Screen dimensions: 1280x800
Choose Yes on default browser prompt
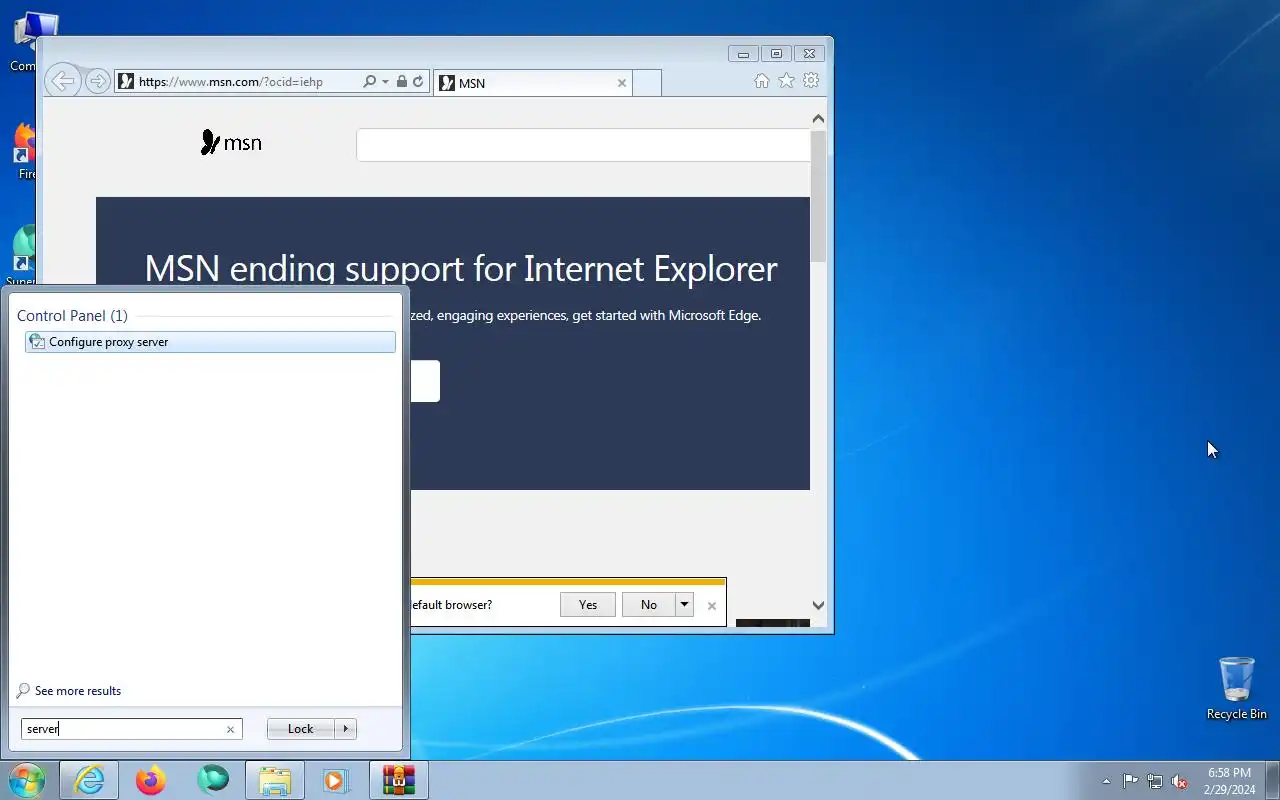point(588,605)
